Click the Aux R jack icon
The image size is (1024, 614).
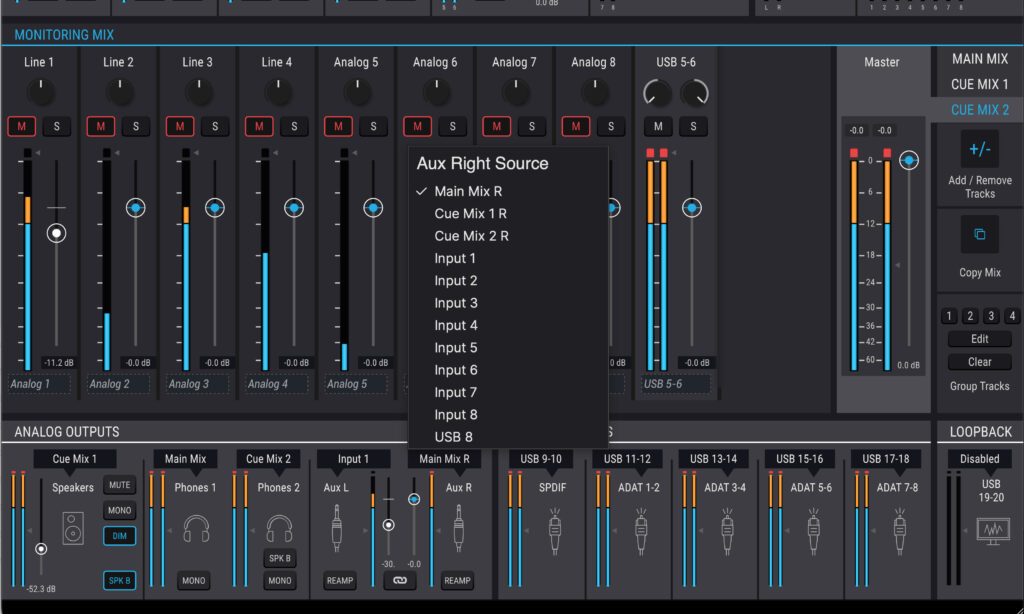(x=458, y=528)
